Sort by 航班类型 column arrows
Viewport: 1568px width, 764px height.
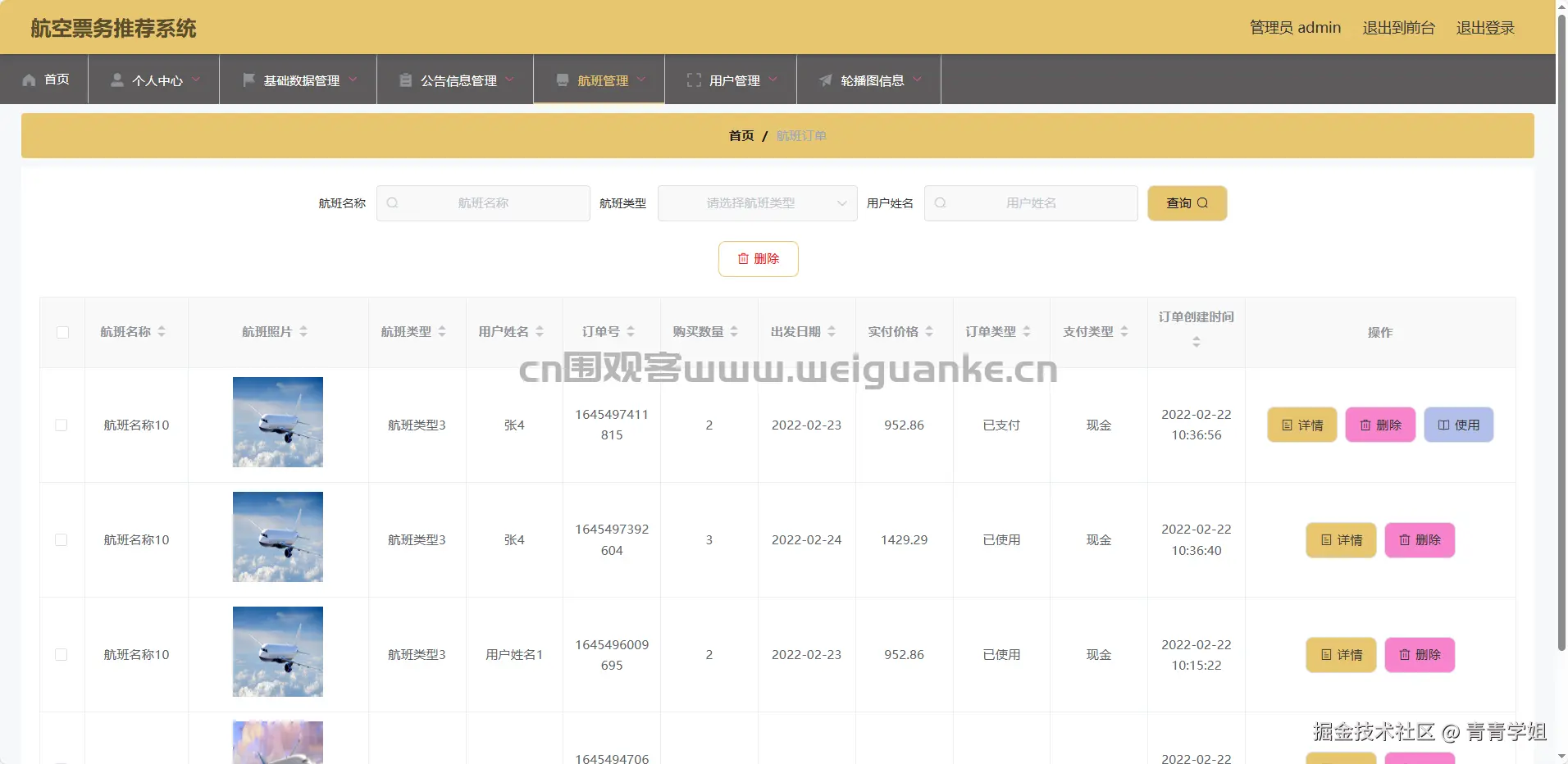tap(442, 332)
